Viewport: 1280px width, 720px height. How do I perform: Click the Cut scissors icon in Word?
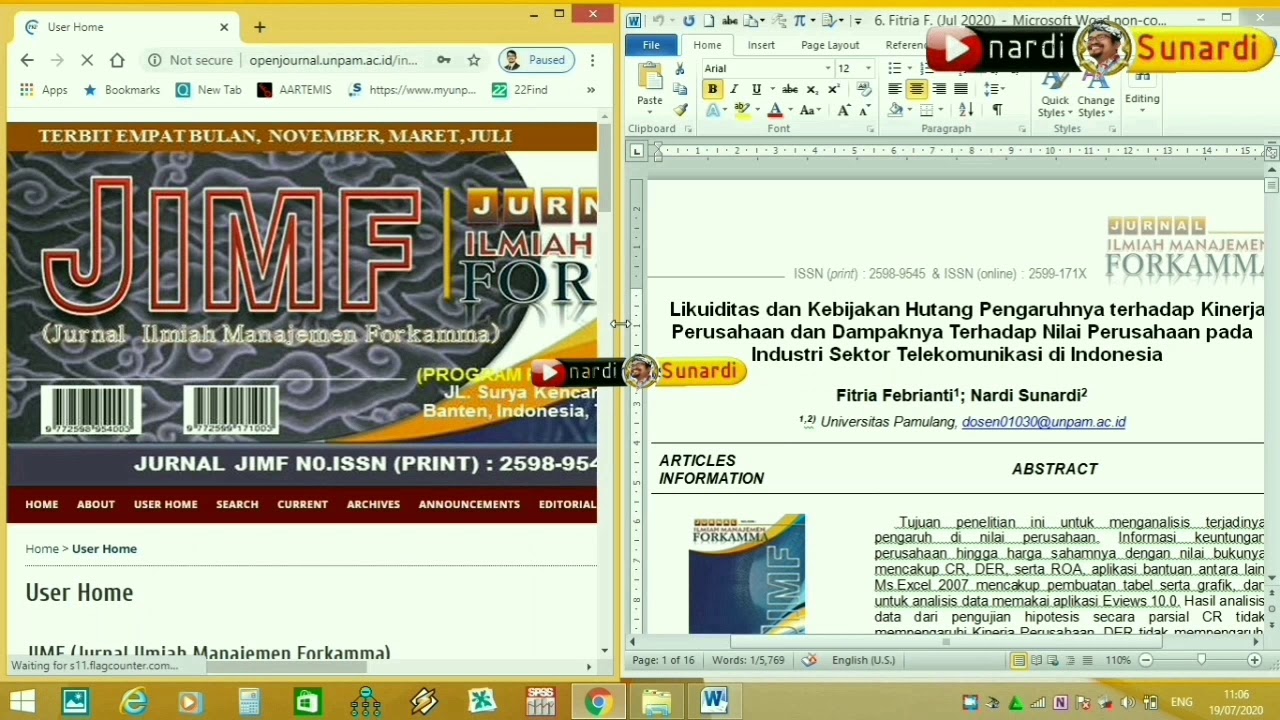tap(679, 68)
